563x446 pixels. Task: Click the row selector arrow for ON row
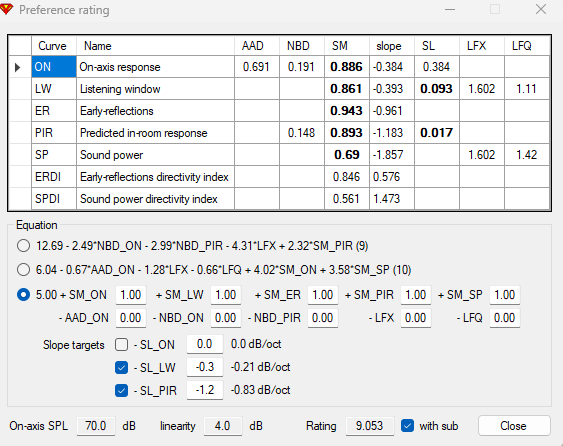[x=17, y=67]
